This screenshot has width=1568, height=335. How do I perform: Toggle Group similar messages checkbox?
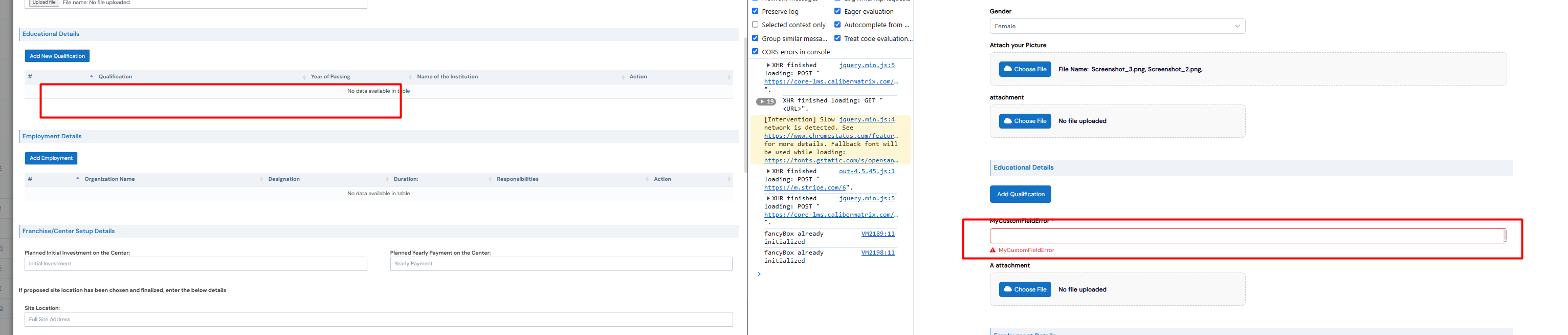pyautogui.click(x=756, y=38)
